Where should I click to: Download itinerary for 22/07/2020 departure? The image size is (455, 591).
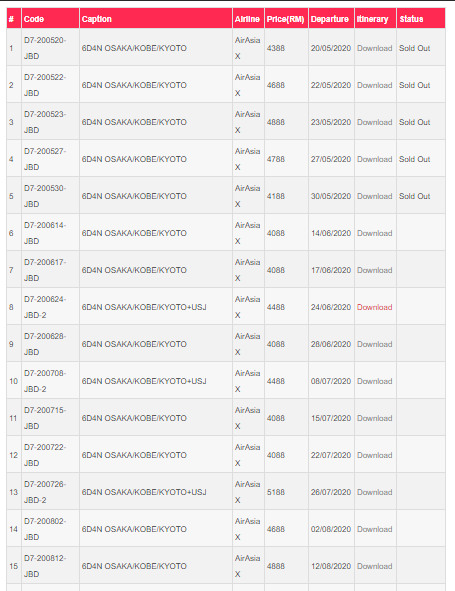pyautogui.click(x=374, y=455)
